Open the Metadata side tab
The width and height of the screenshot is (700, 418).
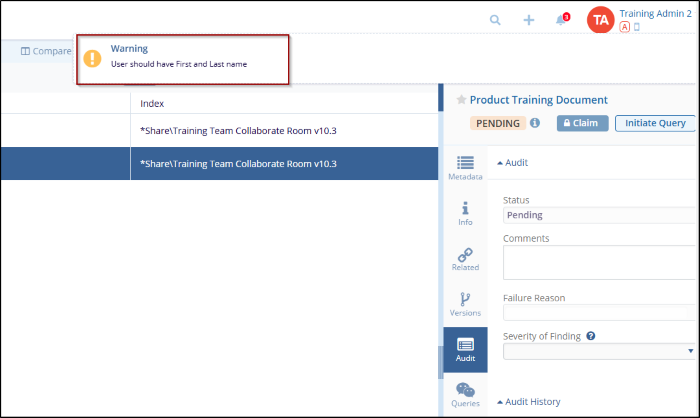coord(465,168)
